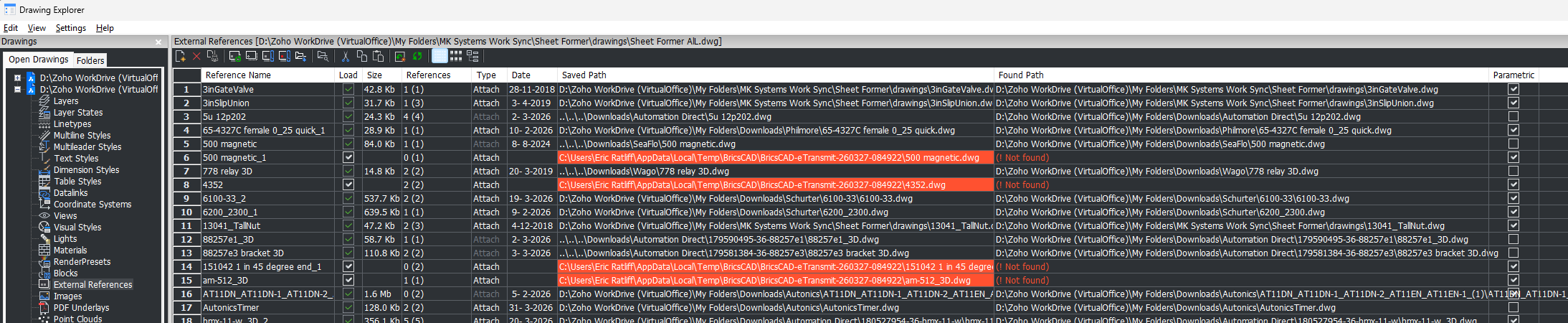1568x323 pixels.
Task: Toggle Parametric checkbox for 3inGateValve
Action: 1513,90
